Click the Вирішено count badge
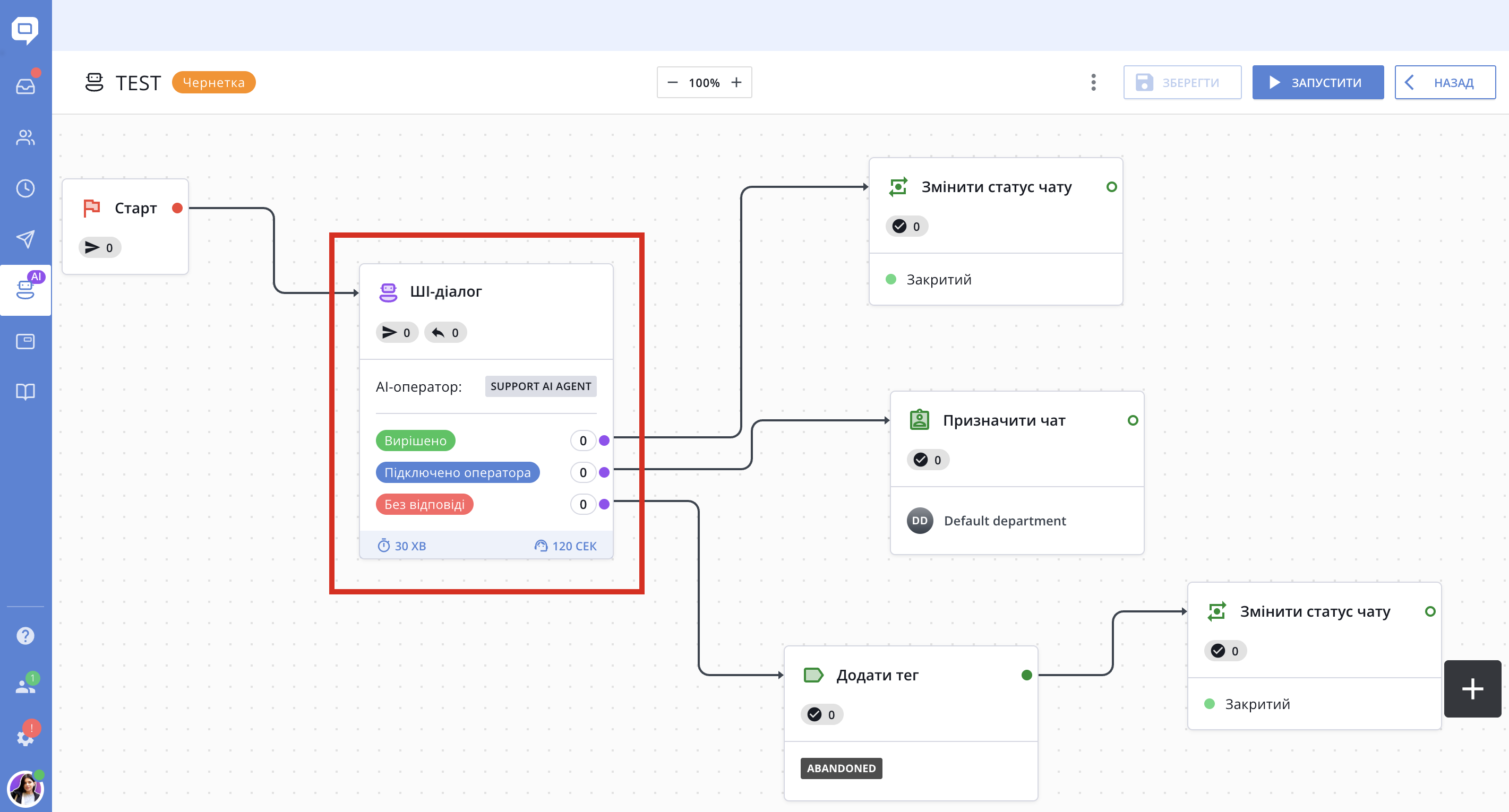 [583, 441]
